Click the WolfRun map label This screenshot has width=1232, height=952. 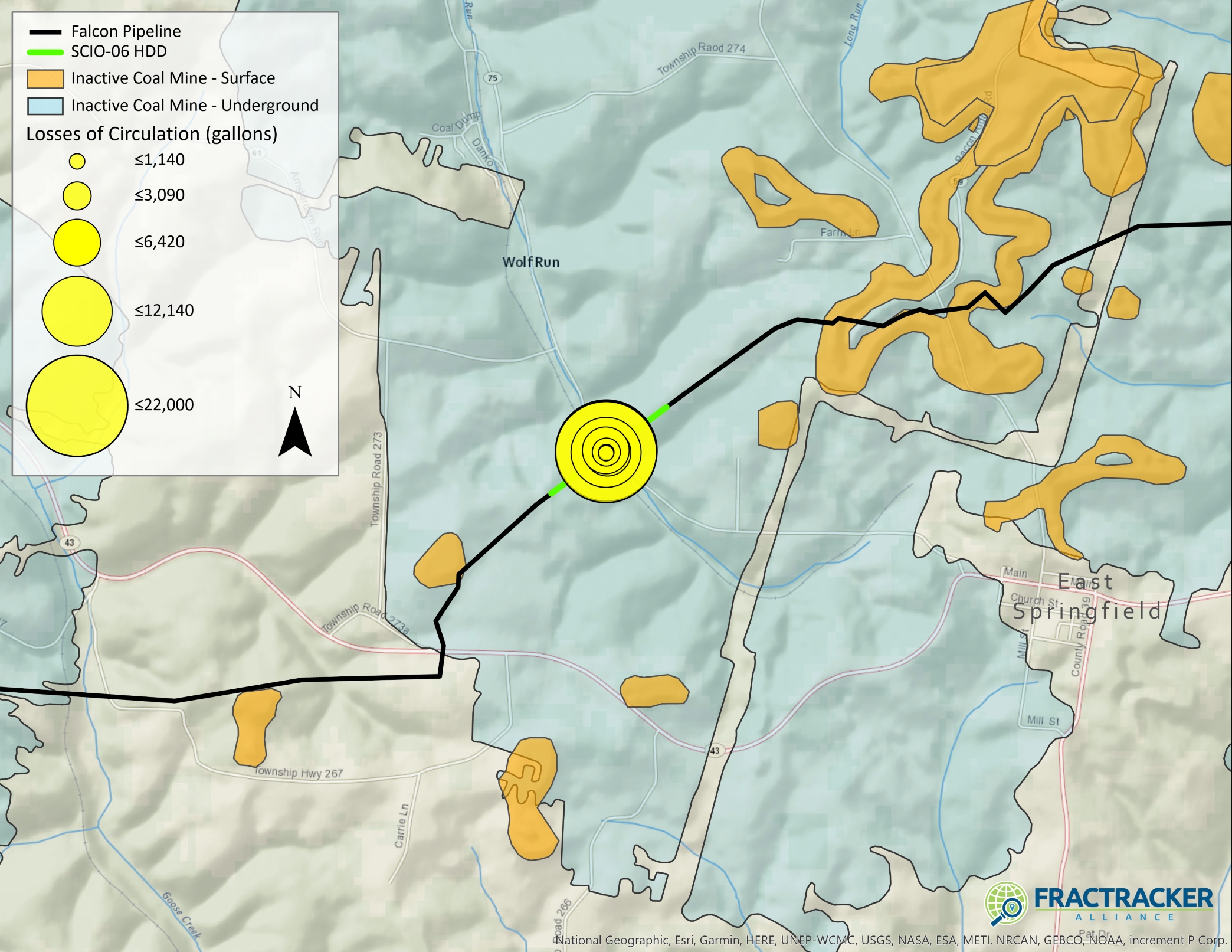(x=530, y=262)
